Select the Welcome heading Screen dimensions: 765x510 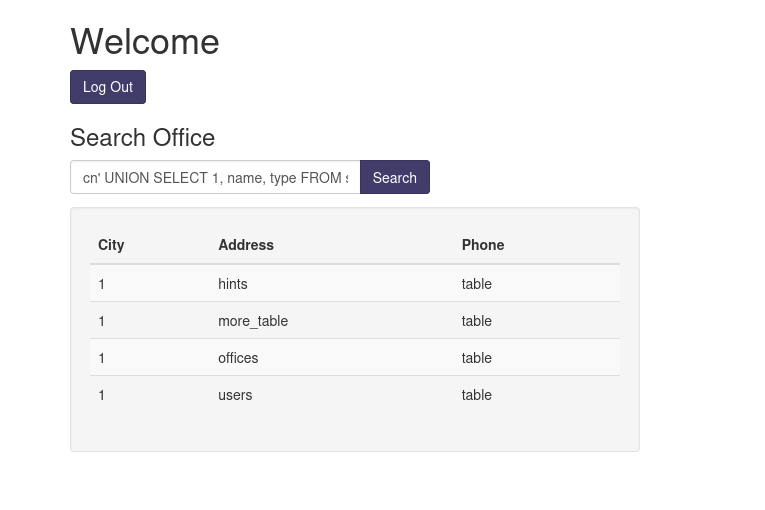point(145,41)
